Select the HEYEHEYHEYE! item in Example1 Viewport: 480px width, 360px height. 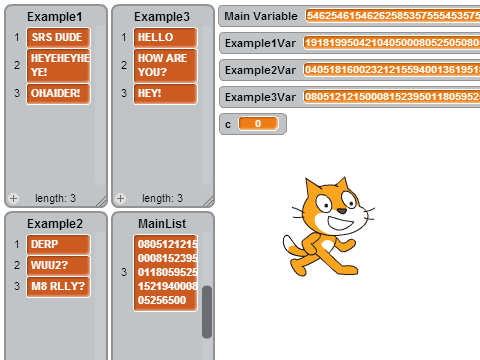tap(58, 65)
